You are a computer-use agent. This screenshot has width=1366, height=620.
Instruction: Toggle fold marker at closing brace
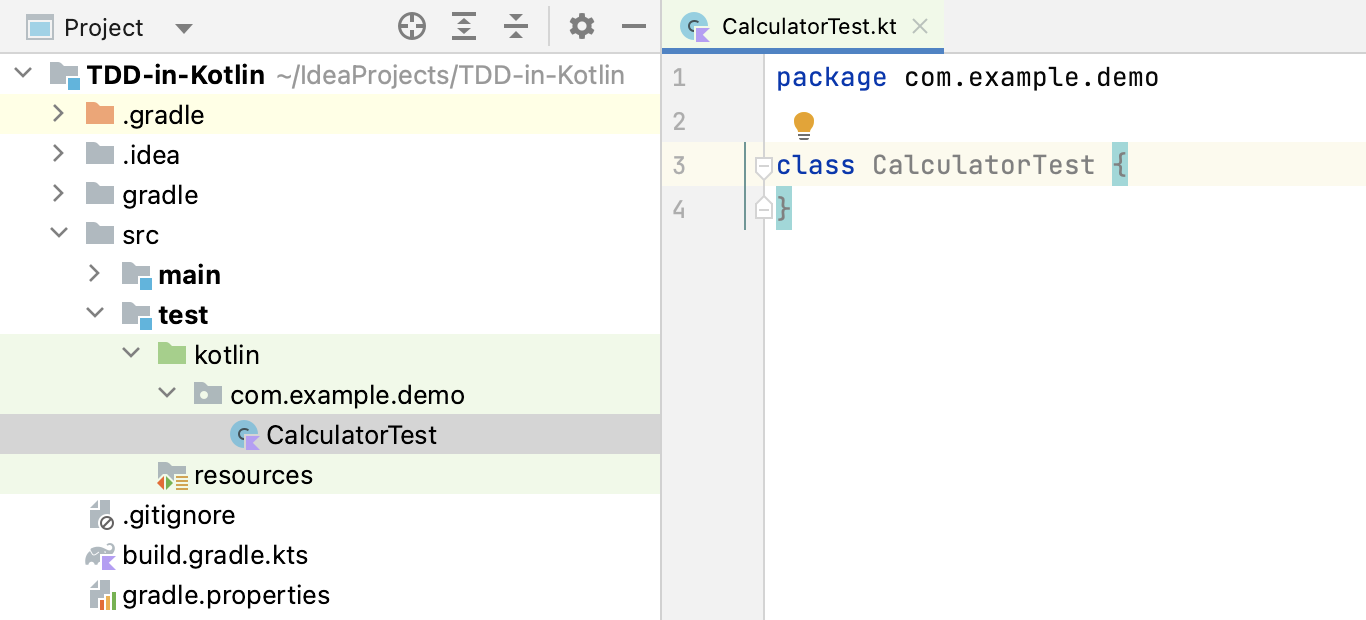[x=763, y=209]
